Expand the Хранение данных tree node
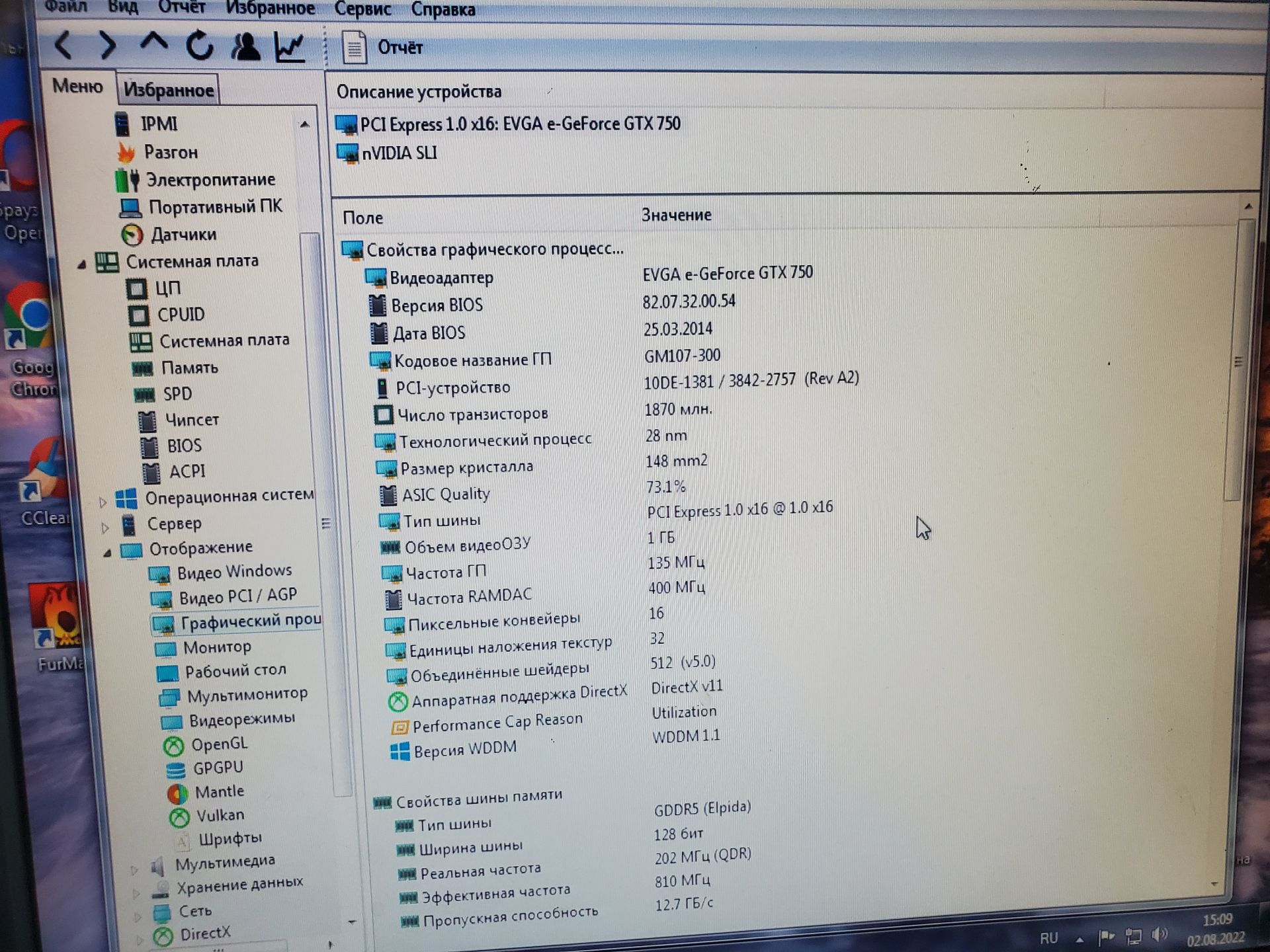Image resolution: width=1270 pixels, height=952 pixels. click(136, 894)
